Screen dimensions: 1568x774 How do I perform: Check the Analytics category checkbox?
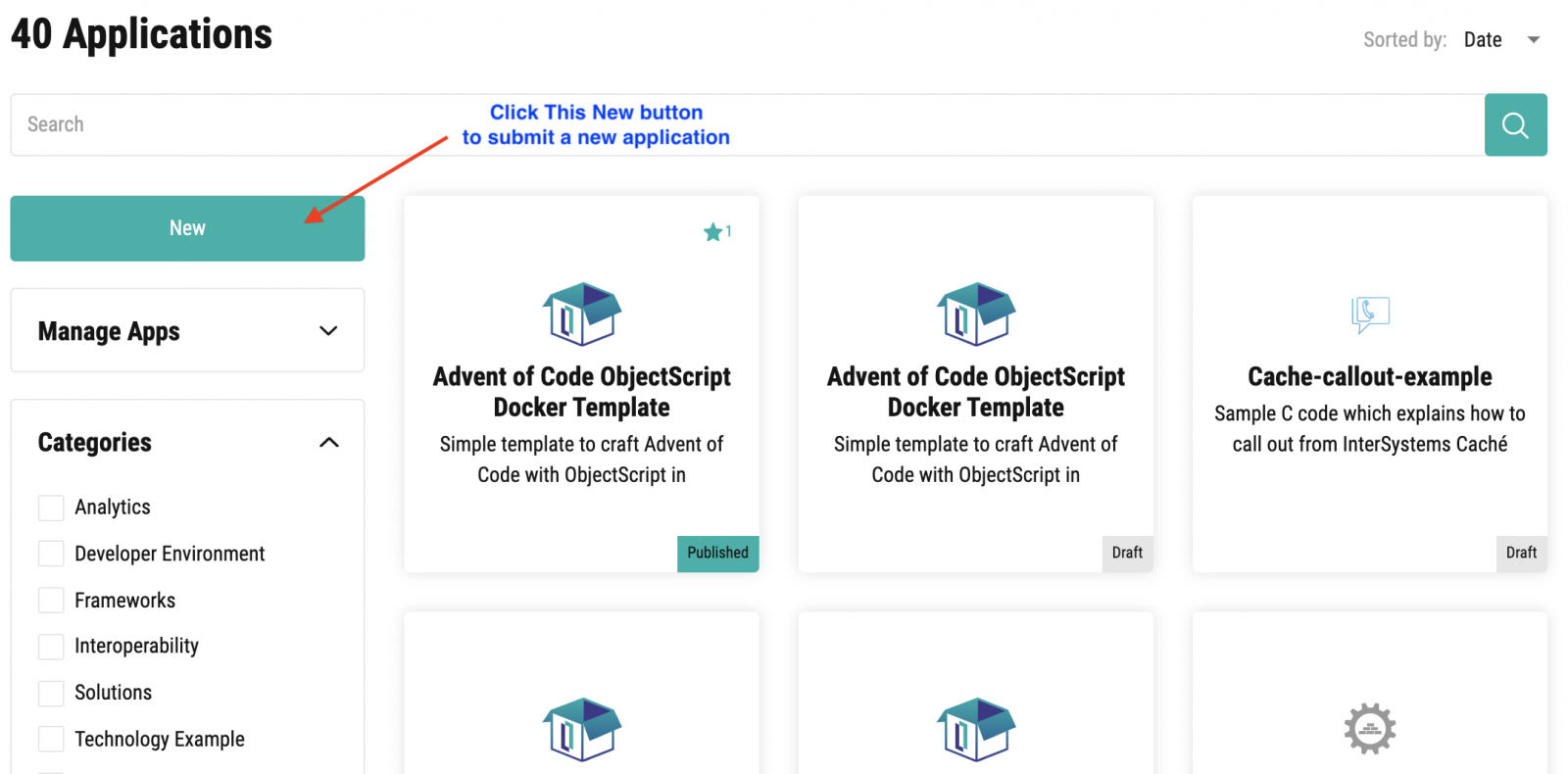point(51,508)
